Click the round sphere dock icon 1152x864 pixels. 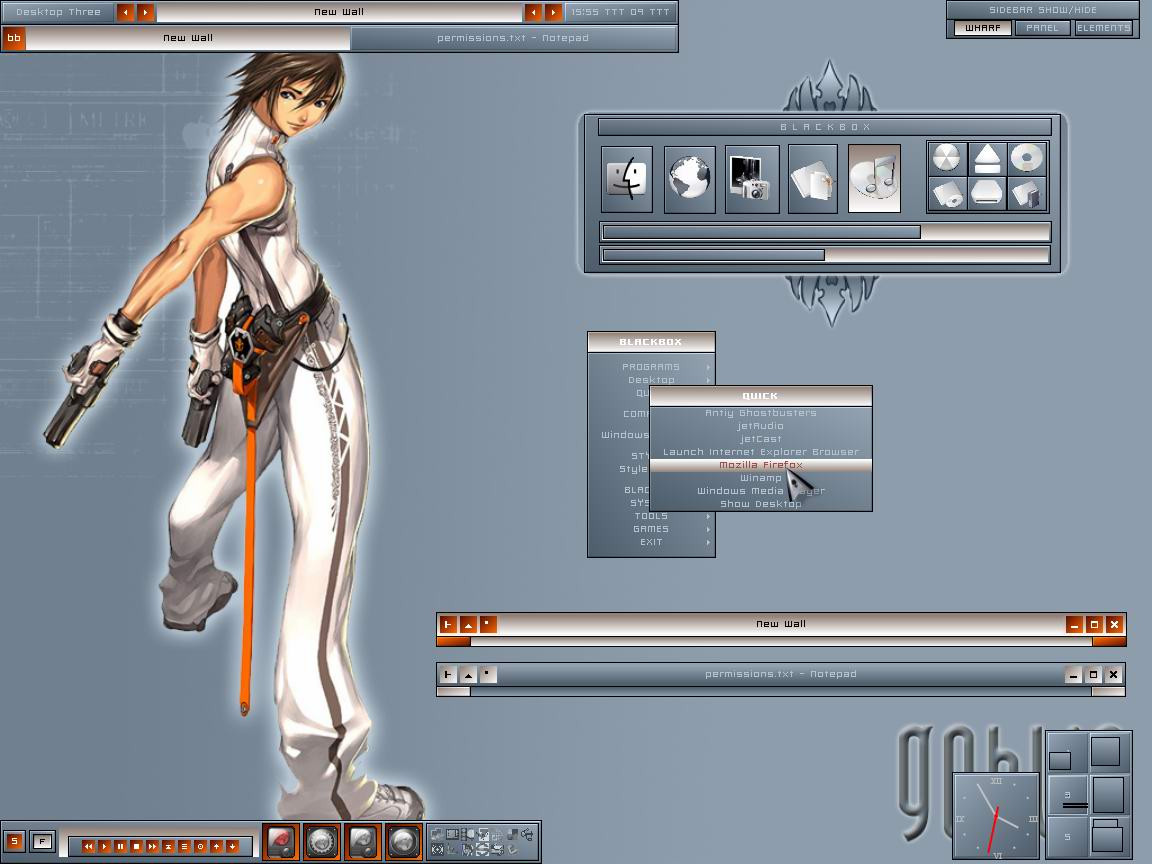coord(403,842)
